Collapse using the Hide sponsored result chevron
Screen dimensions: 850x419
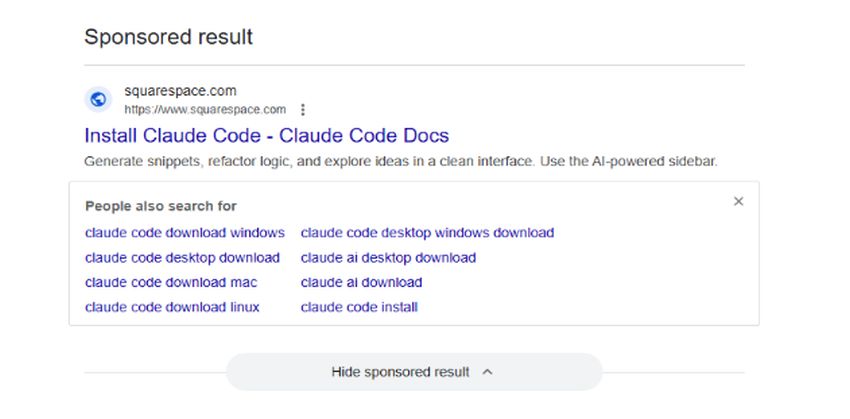coord(488,372)
